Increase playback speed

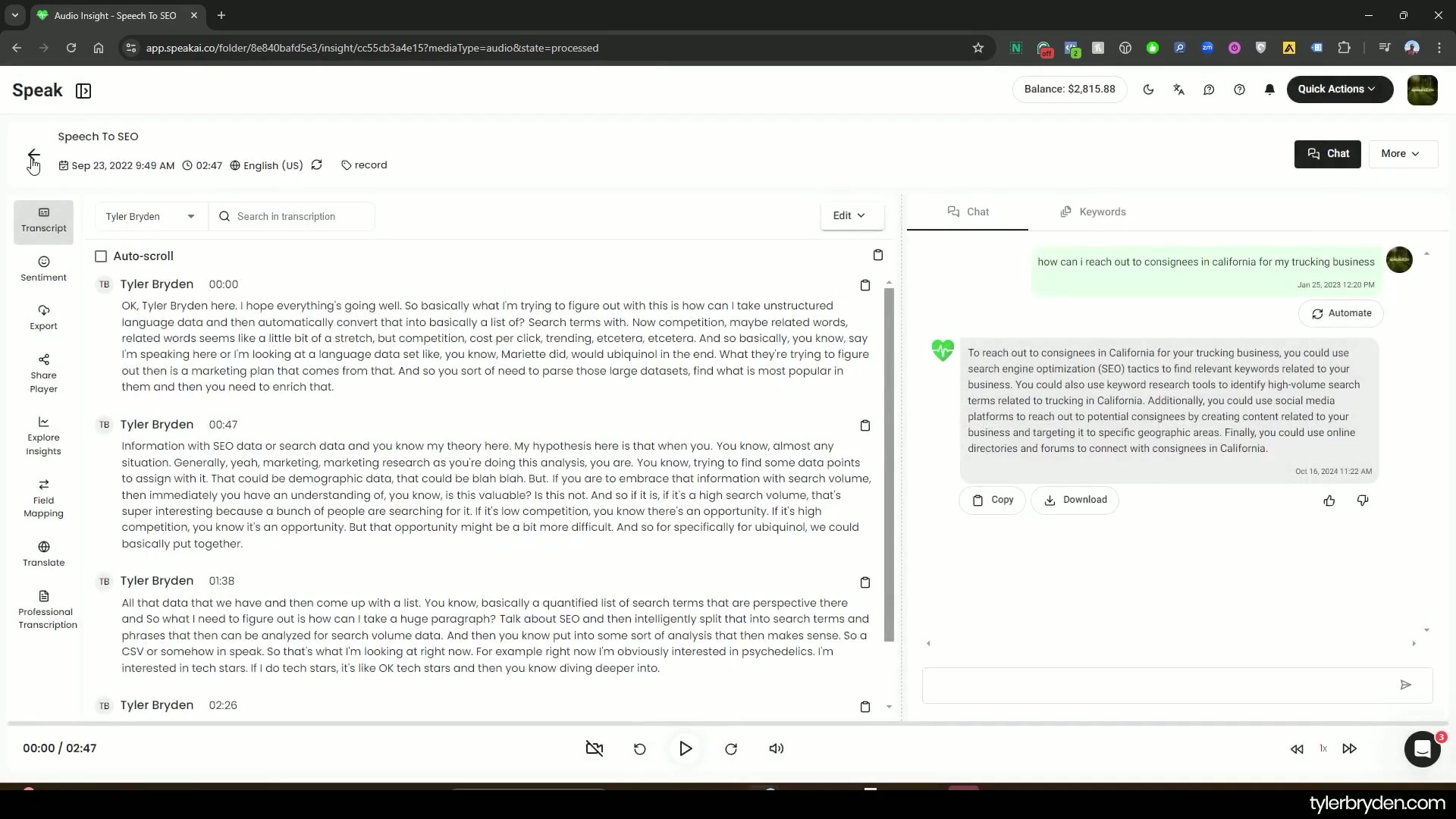1350,748
